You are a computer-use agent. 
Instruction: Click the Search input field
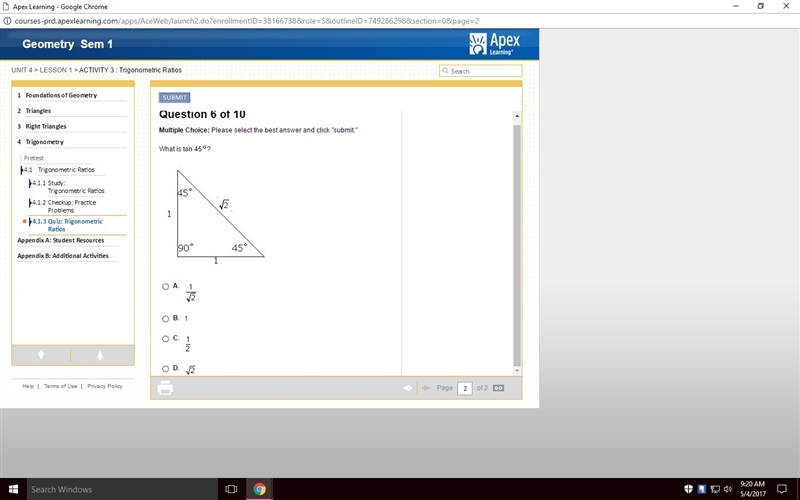pyautogui.click(x=481, y=71)
